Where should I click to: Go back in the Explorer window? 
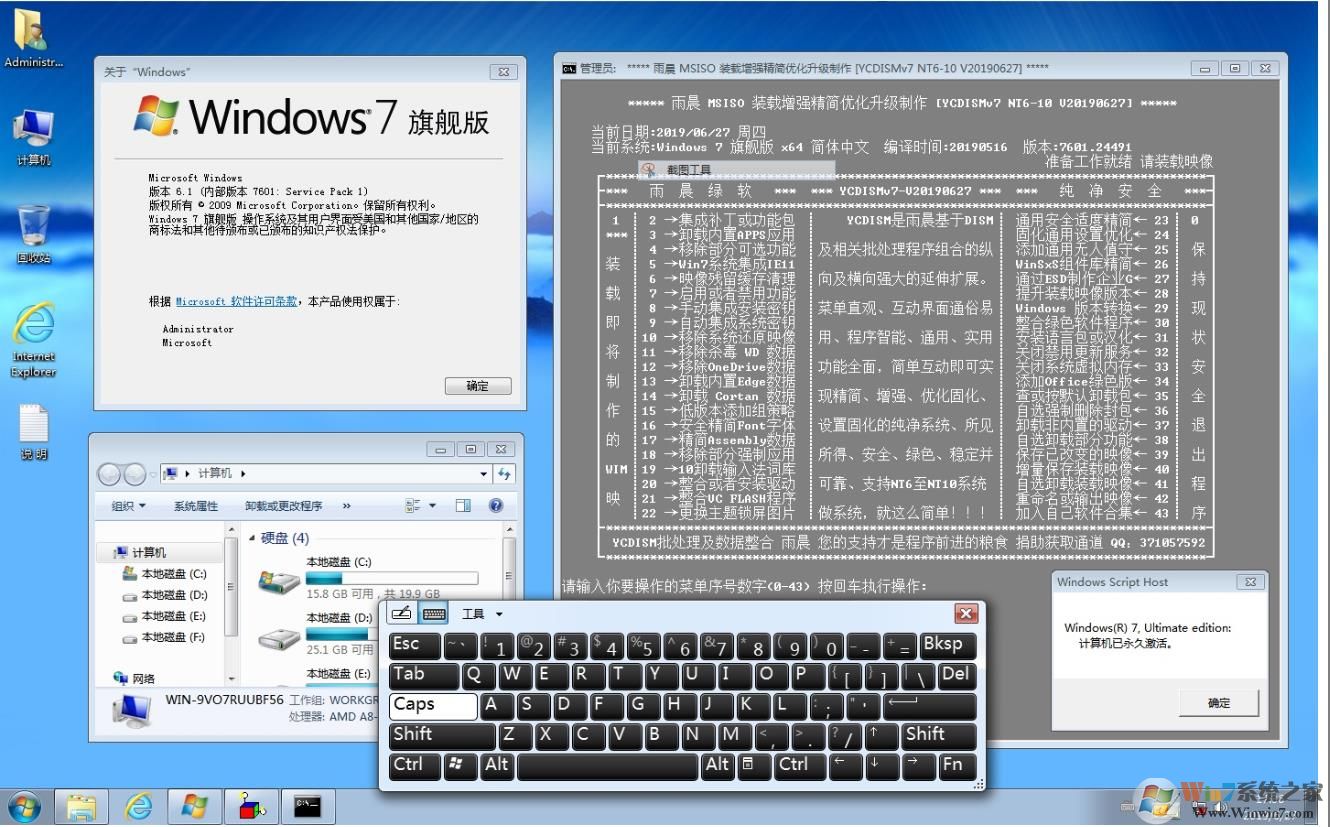pos(110,473)
